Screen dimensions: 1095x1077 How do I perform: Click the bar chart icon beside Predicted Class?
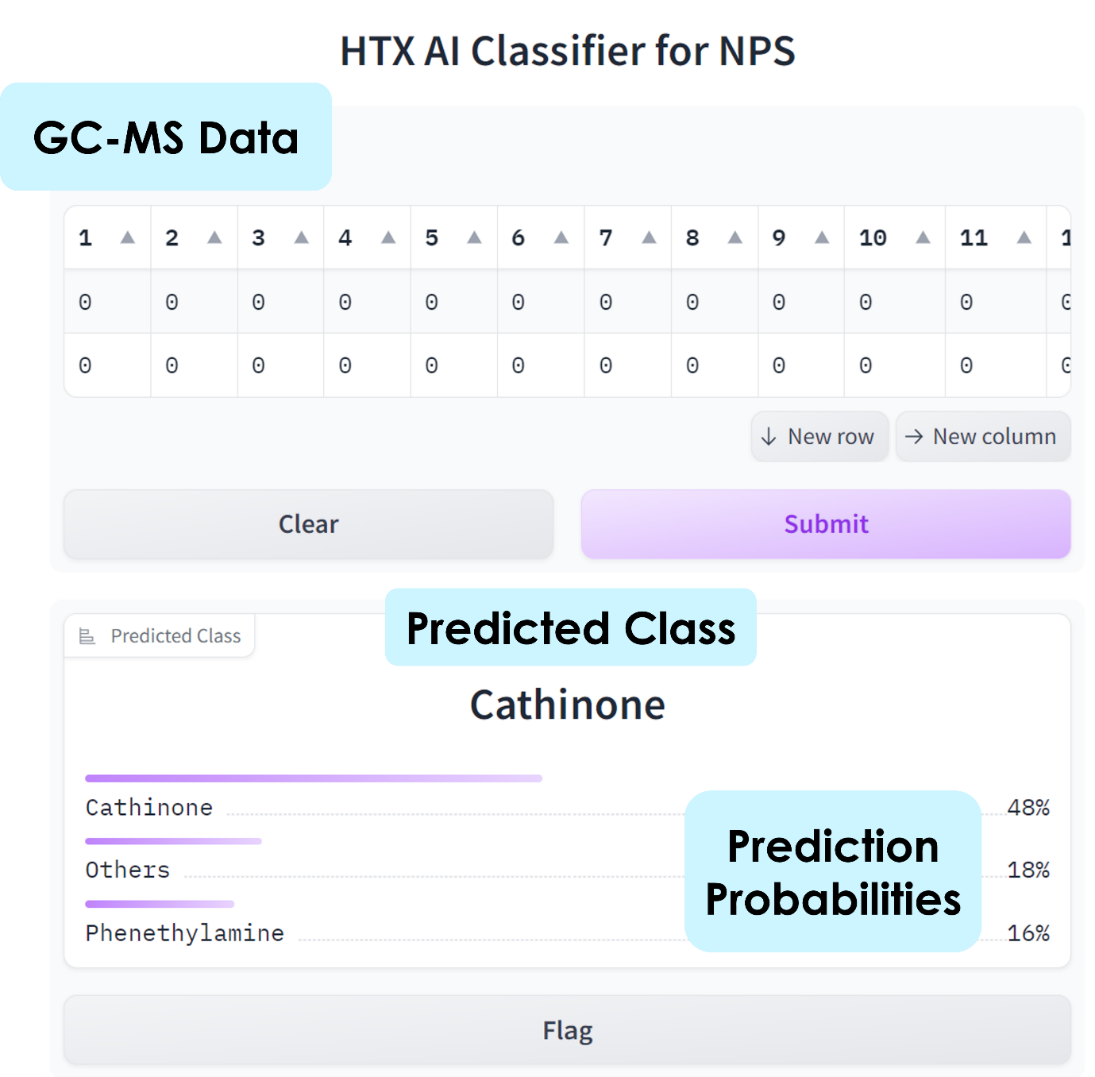pos(88,635)
